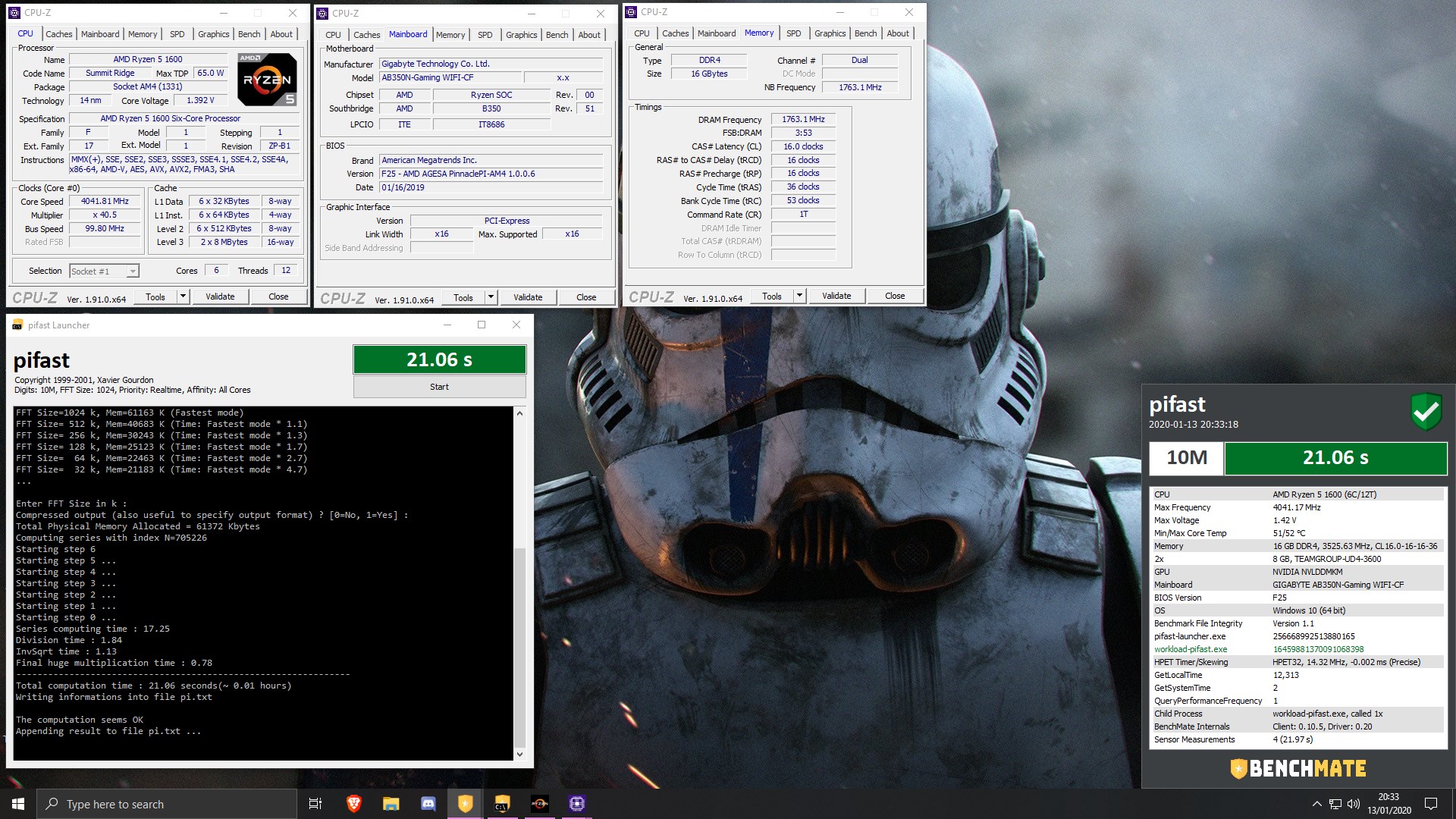
Task: Expand Tools dropdown in first CPU-Z
Action: [183, 297]
